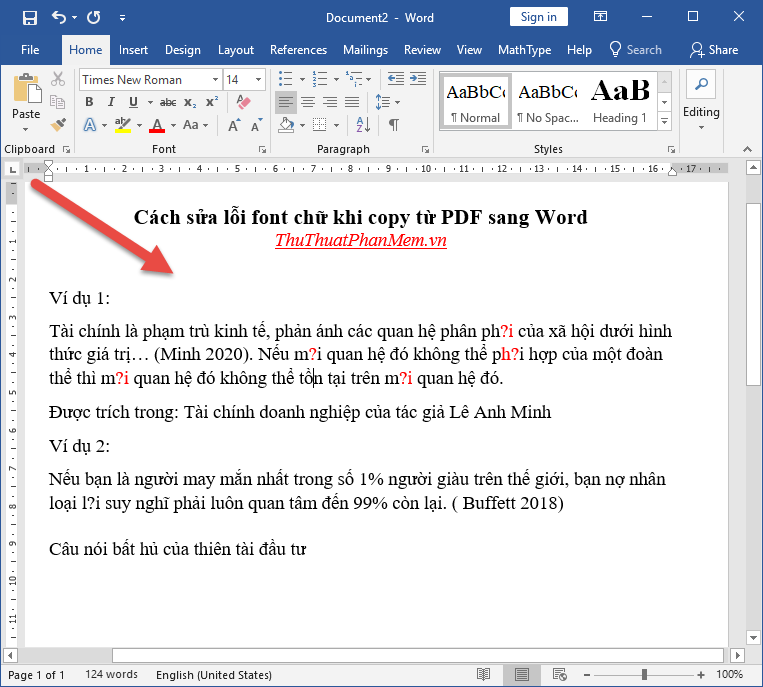
Task: Switch to the Insert tab
Action: point(133,50)
